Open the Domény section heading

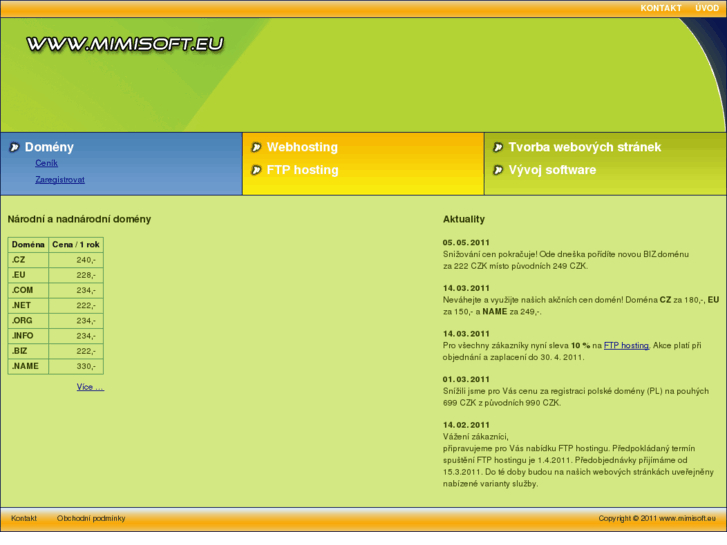[49, 147]
